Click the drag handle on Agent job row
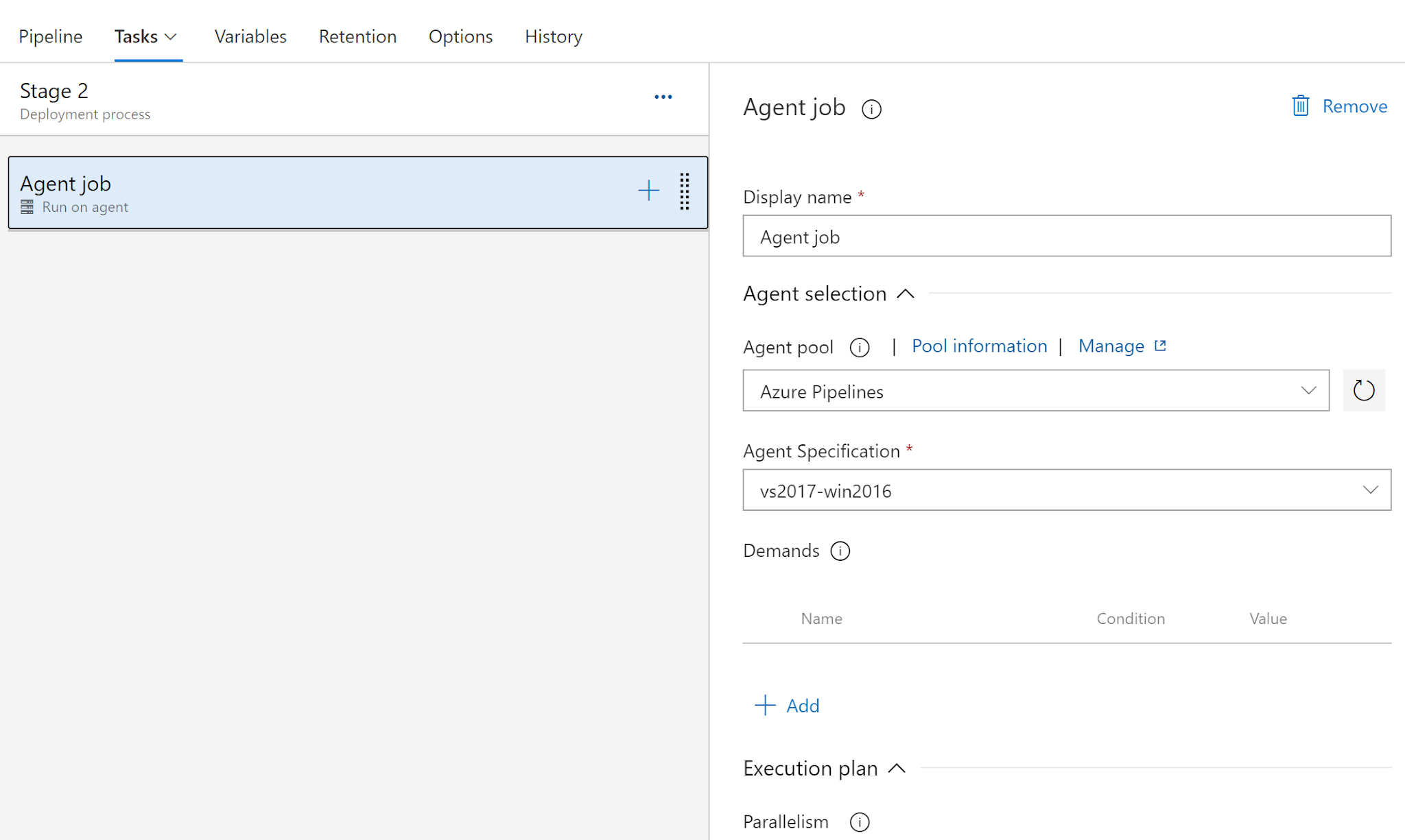This screenshot has width=1405, height=840. click(x=684, y=191)
